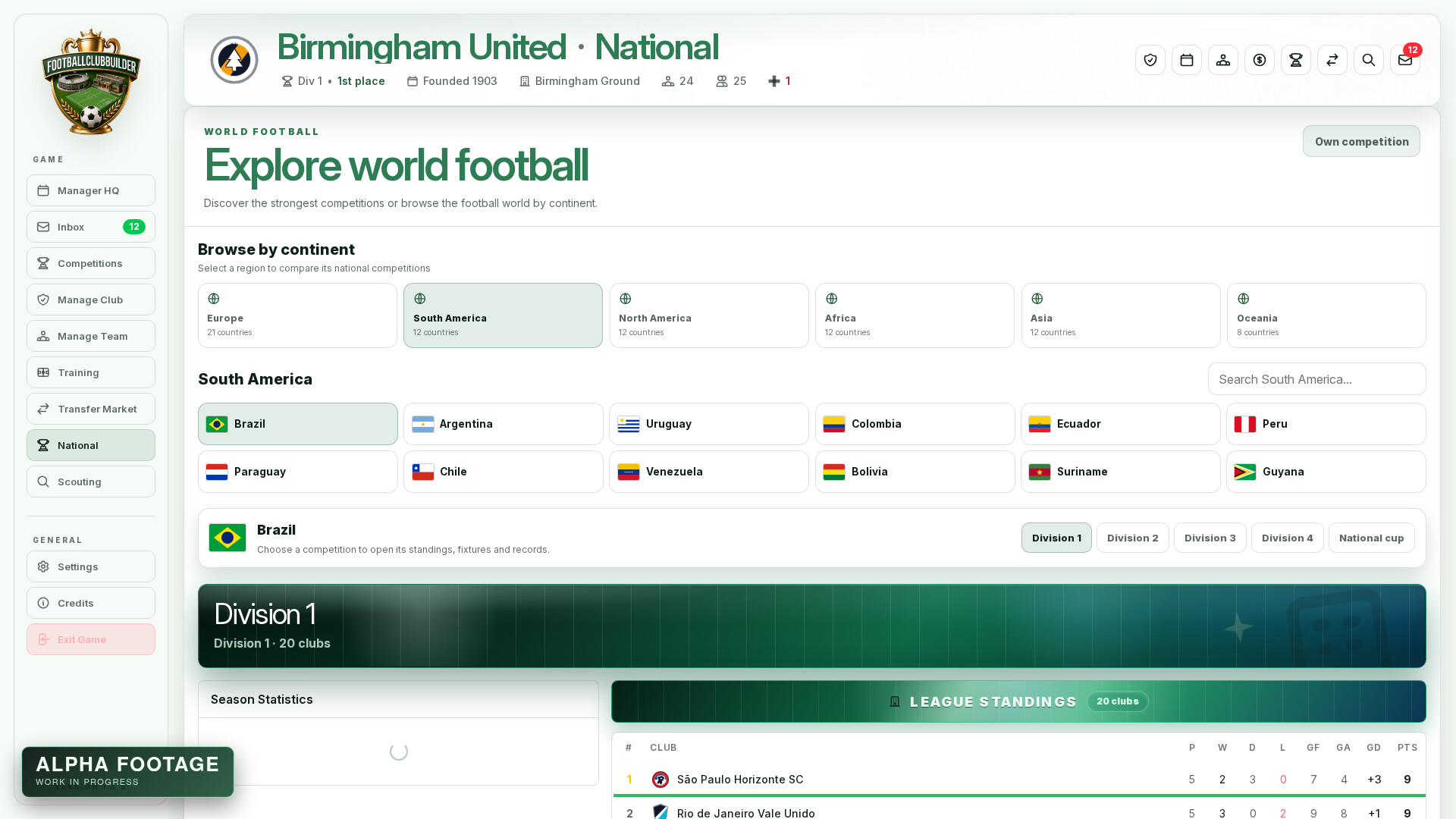Open Transfer Market in sidebar

tap(91, 409)
